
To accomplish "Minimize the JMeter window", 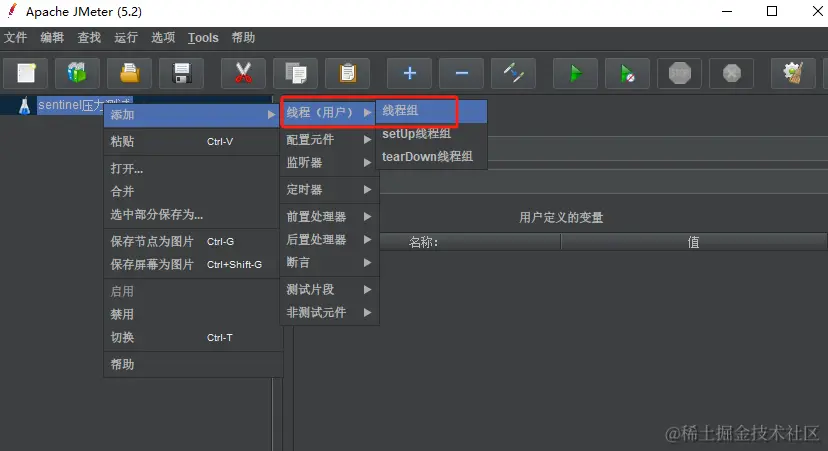I will coord(727,12).
